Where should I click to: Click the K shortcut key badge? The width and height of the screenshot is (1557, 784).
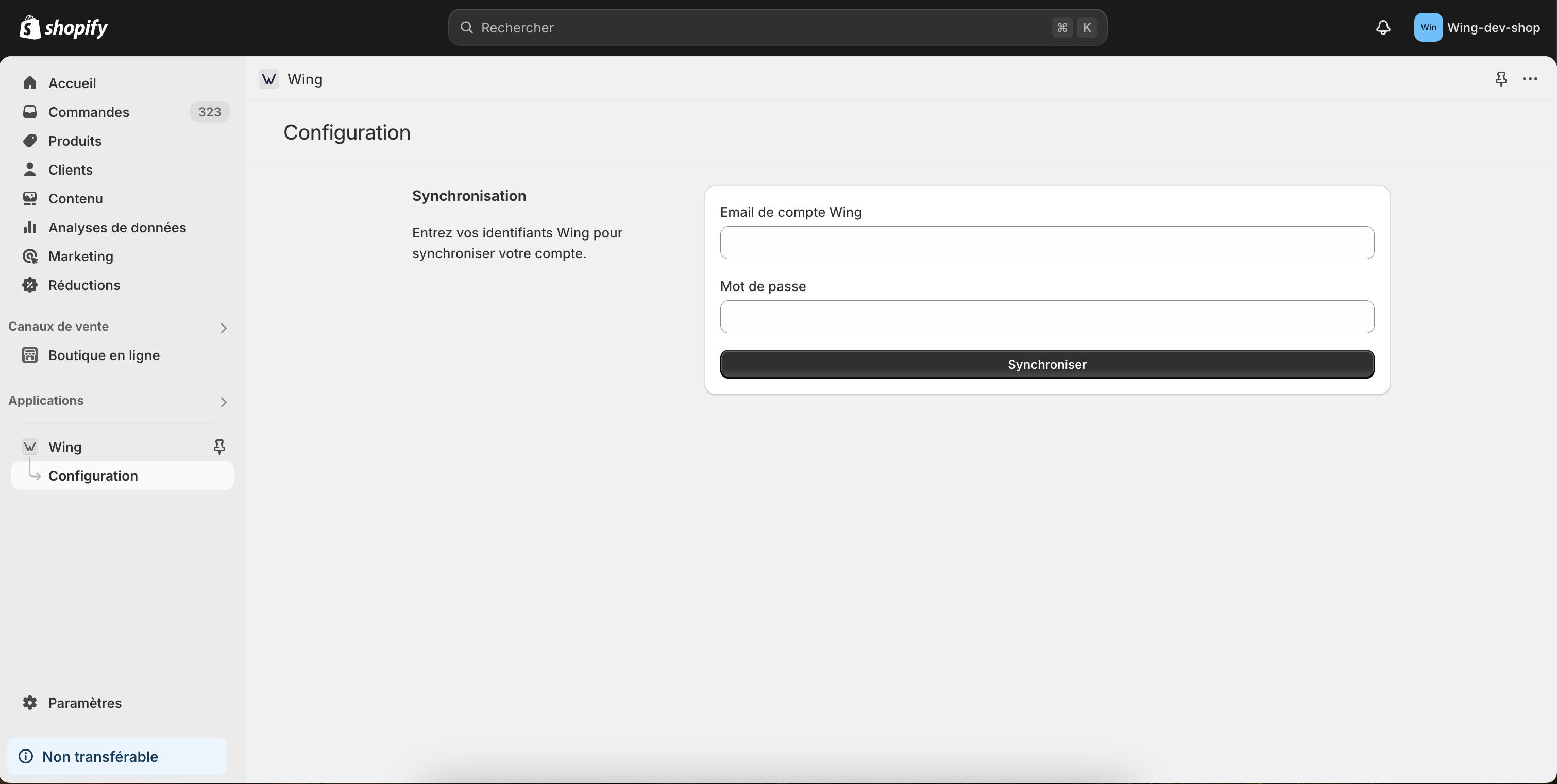coord(1087,27)
